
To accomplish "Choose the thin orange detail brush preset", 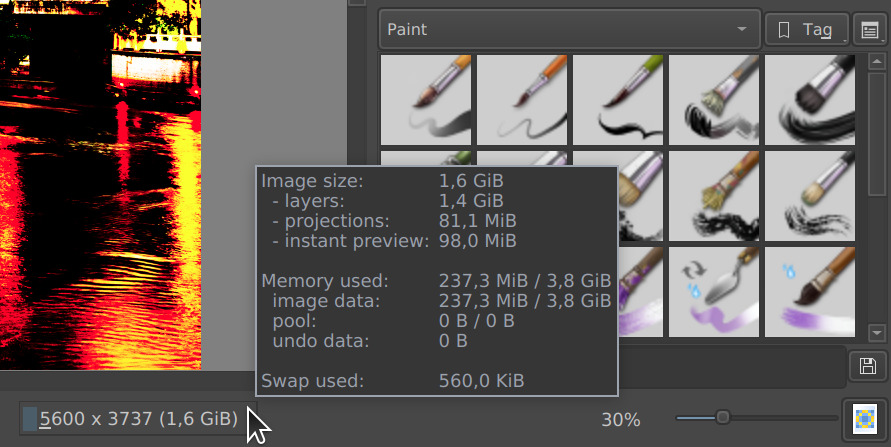I will click(x=522, y=99).
